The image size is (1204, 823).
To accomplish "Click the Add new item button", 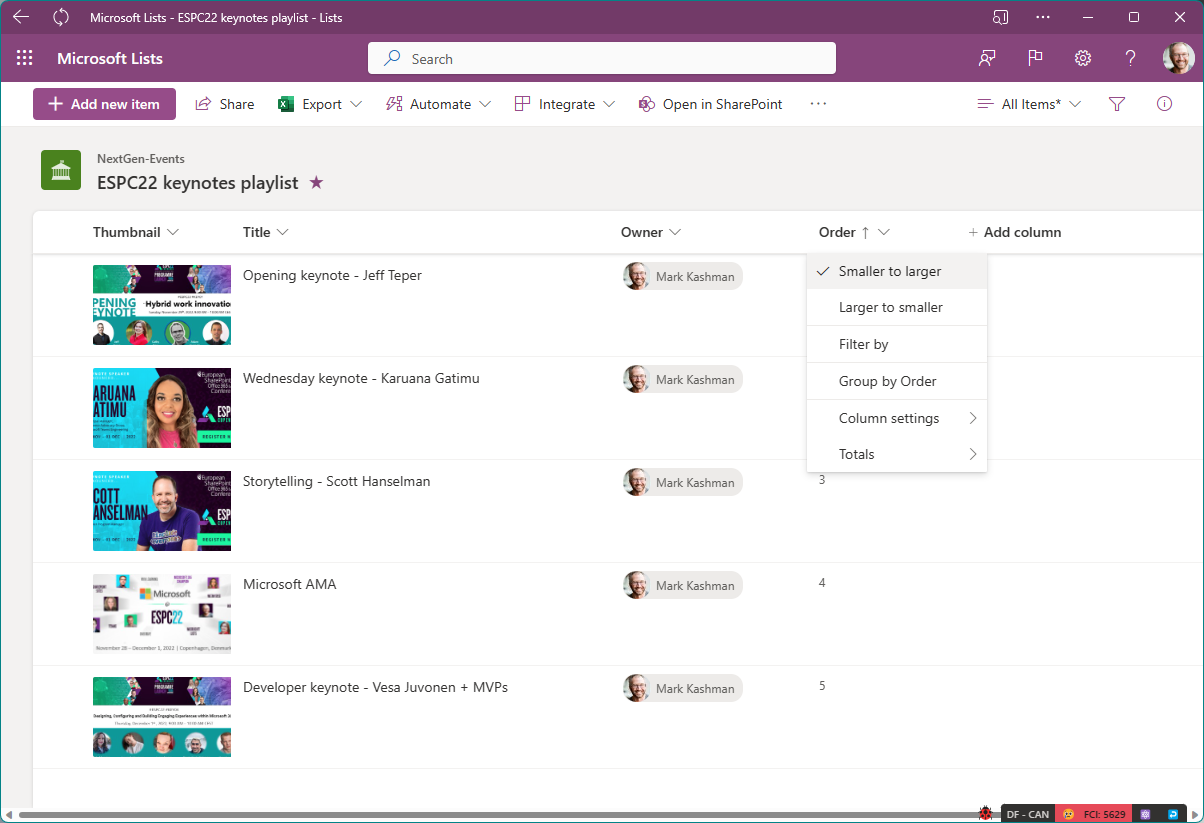I will (104, 103).
